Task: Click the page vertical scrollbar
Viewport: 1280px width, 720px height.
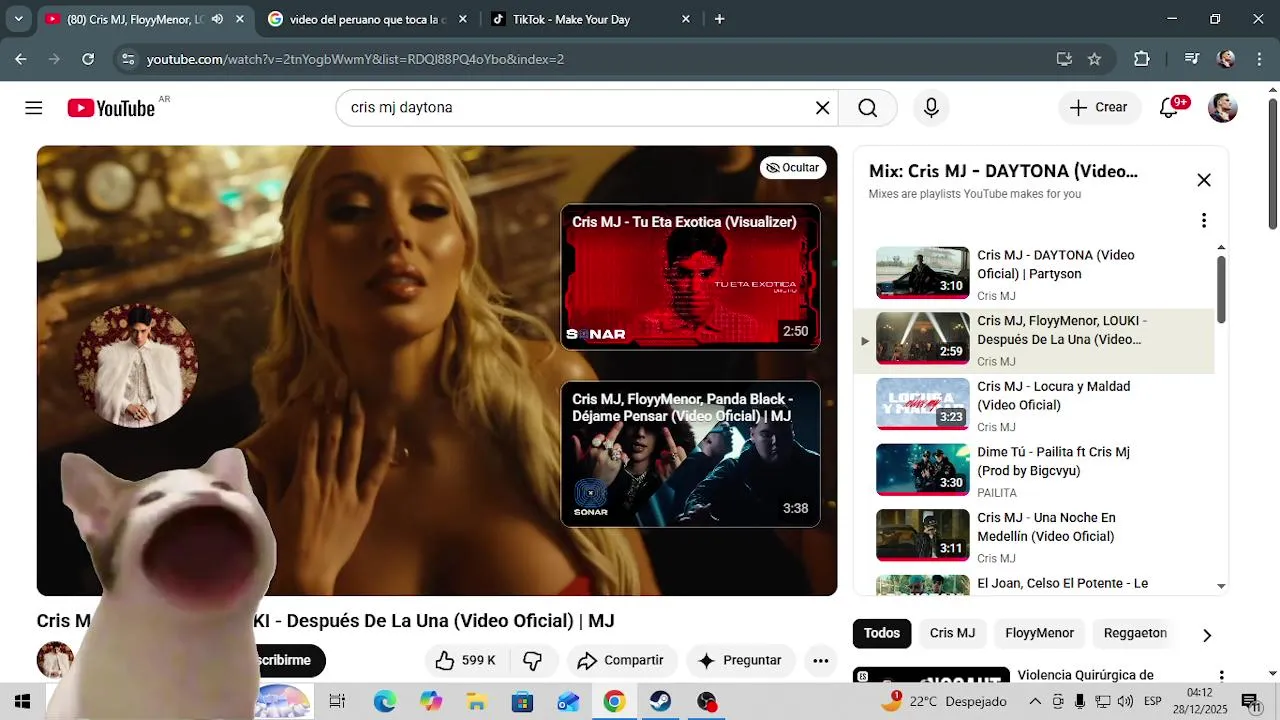Action: click(x=1272, y=164)
